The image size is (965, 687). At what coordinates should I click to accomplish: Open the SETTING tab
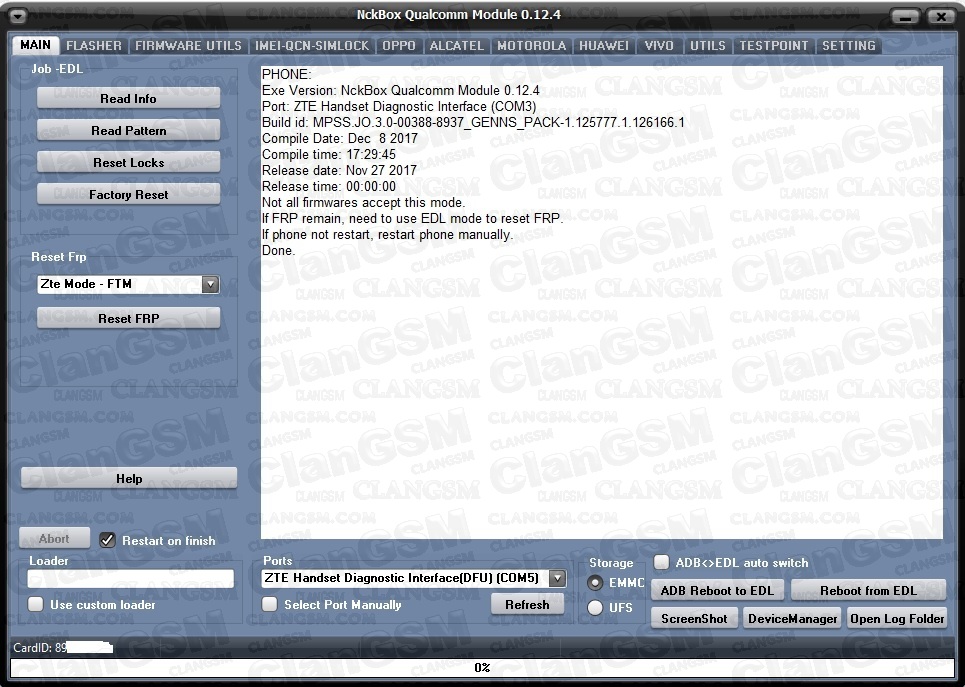coord(849,46)
